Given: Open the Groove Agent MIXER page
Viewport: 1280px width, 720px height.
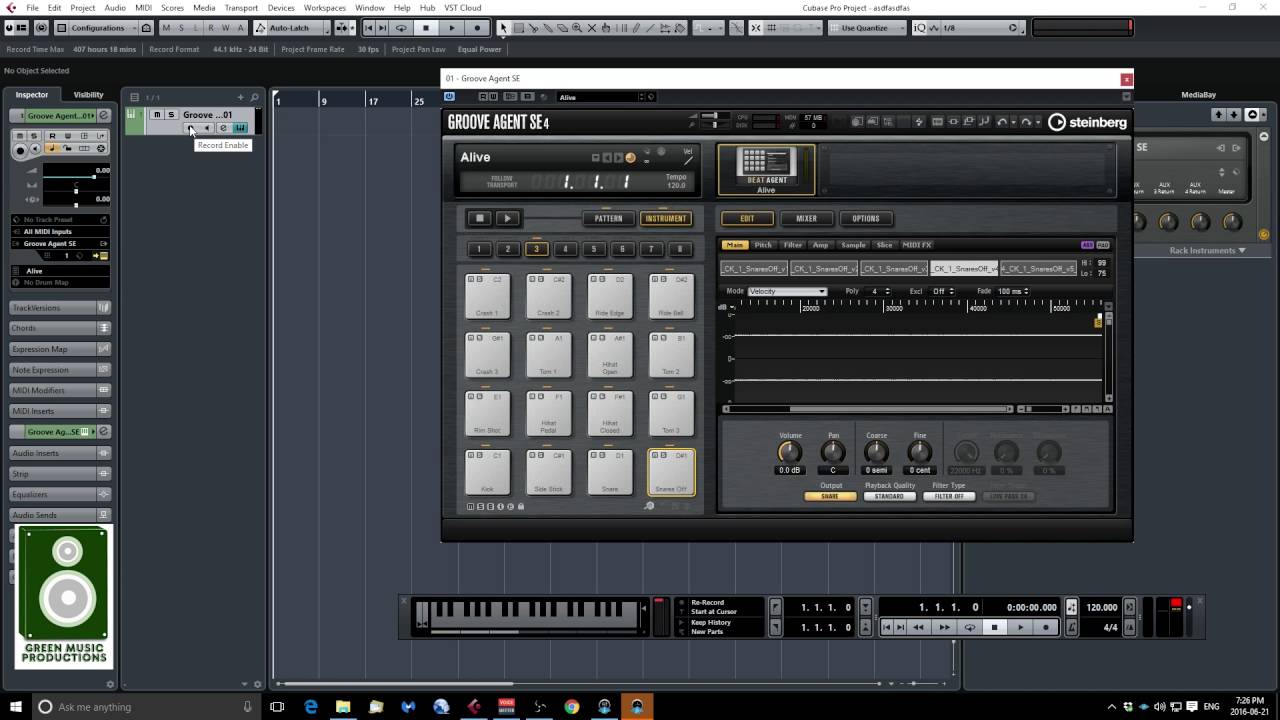Looking at the screenshot, I should (x=806, y=218).
